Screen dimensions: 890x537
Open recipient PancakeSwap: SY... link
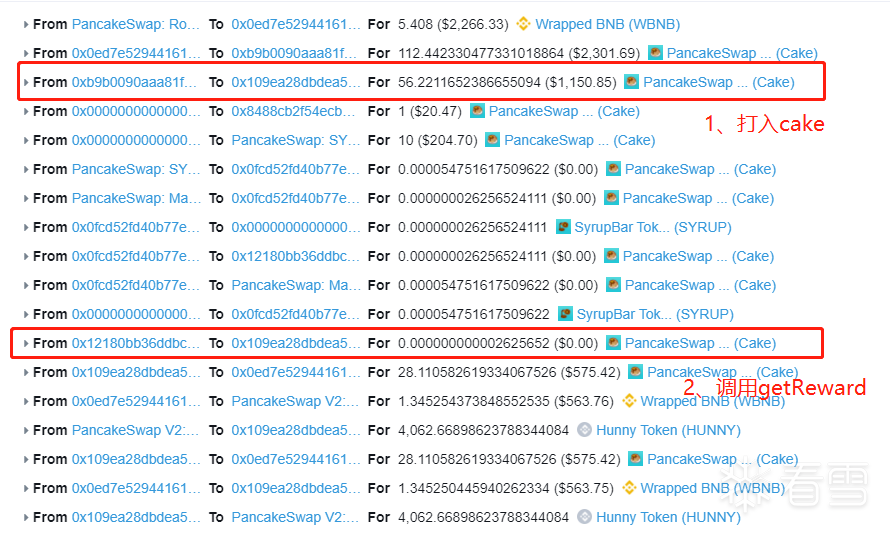click(296, 140)
